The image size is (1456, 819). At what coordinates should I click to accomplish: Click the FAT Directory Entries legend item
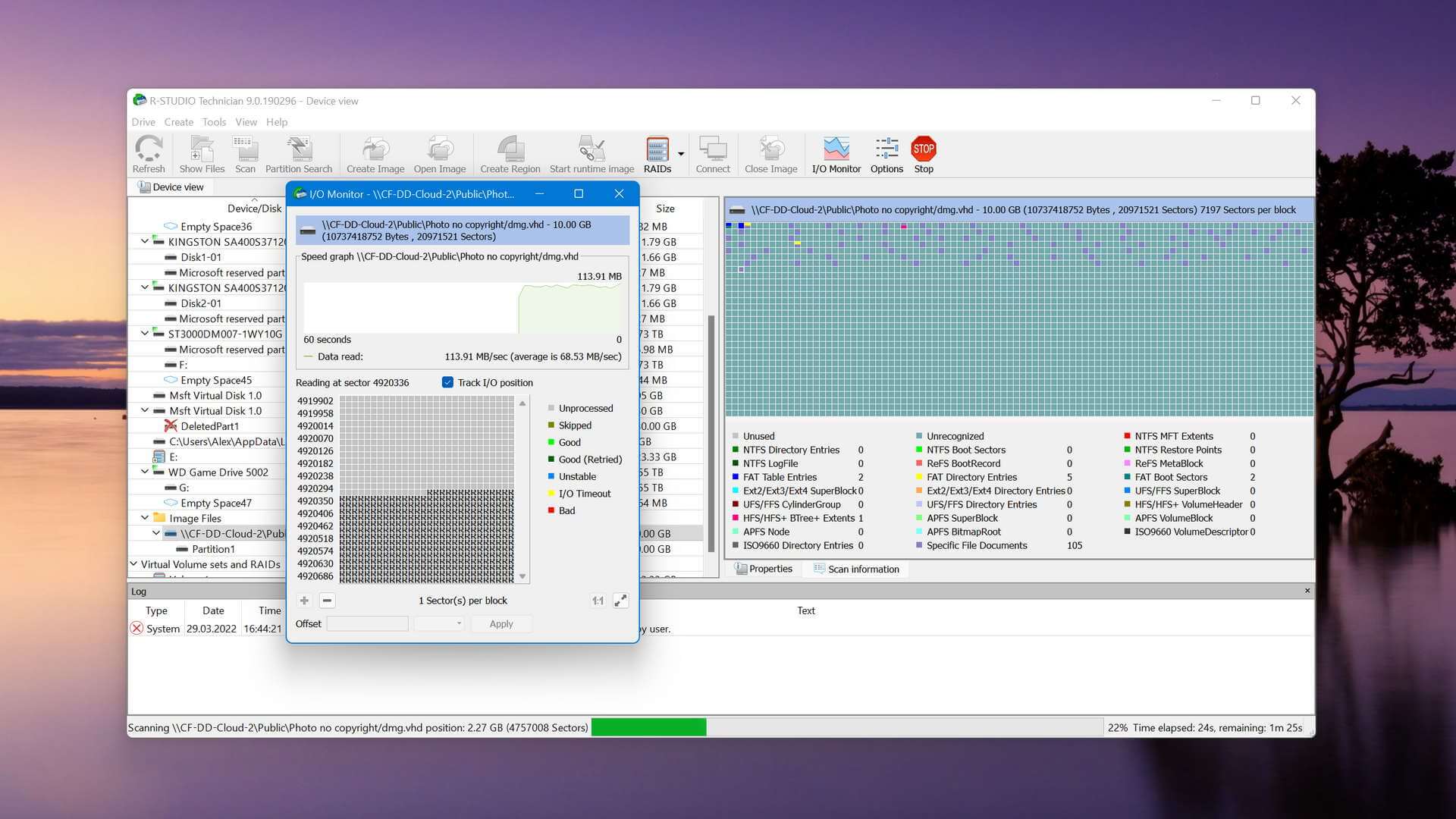971,477
